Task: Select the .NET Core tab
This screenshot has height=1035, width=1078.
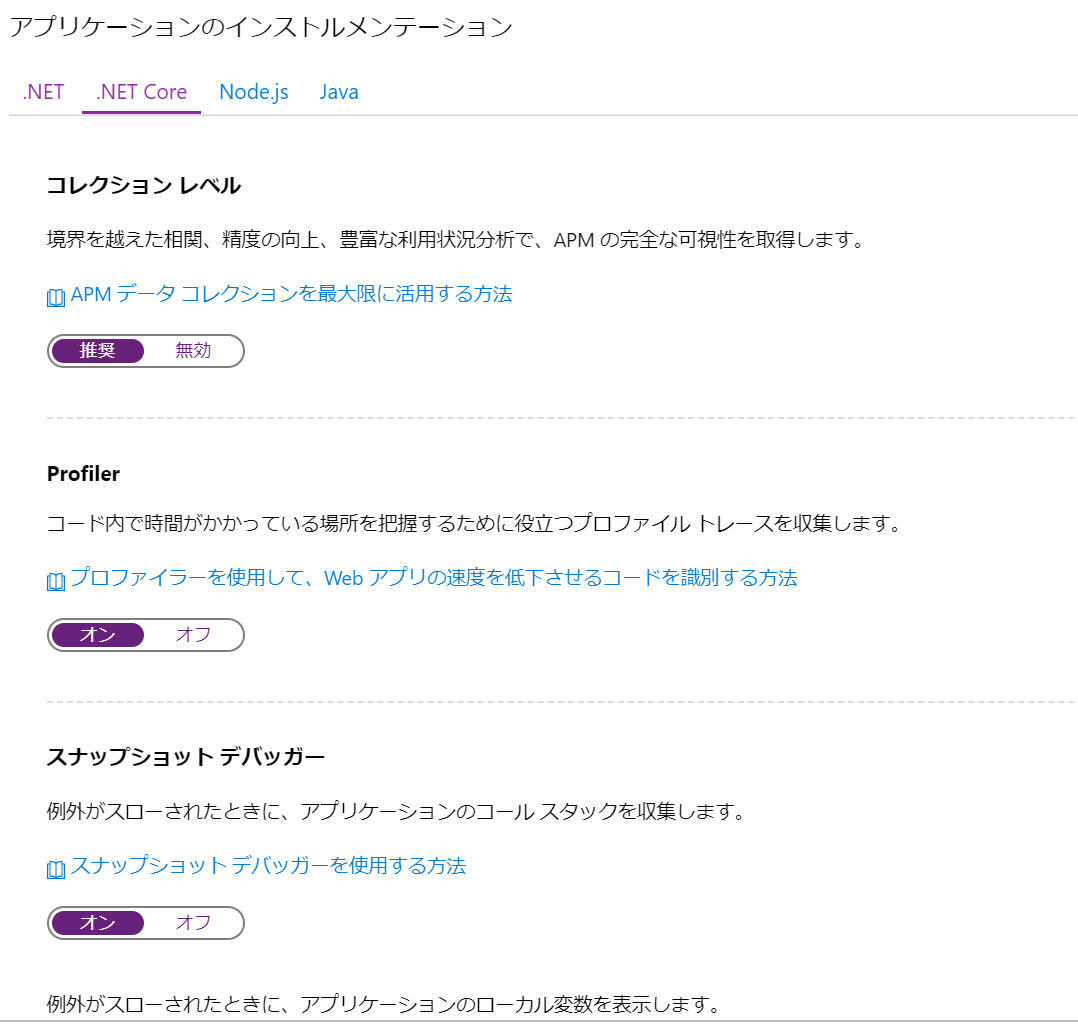Action: [x=140, y=92]
